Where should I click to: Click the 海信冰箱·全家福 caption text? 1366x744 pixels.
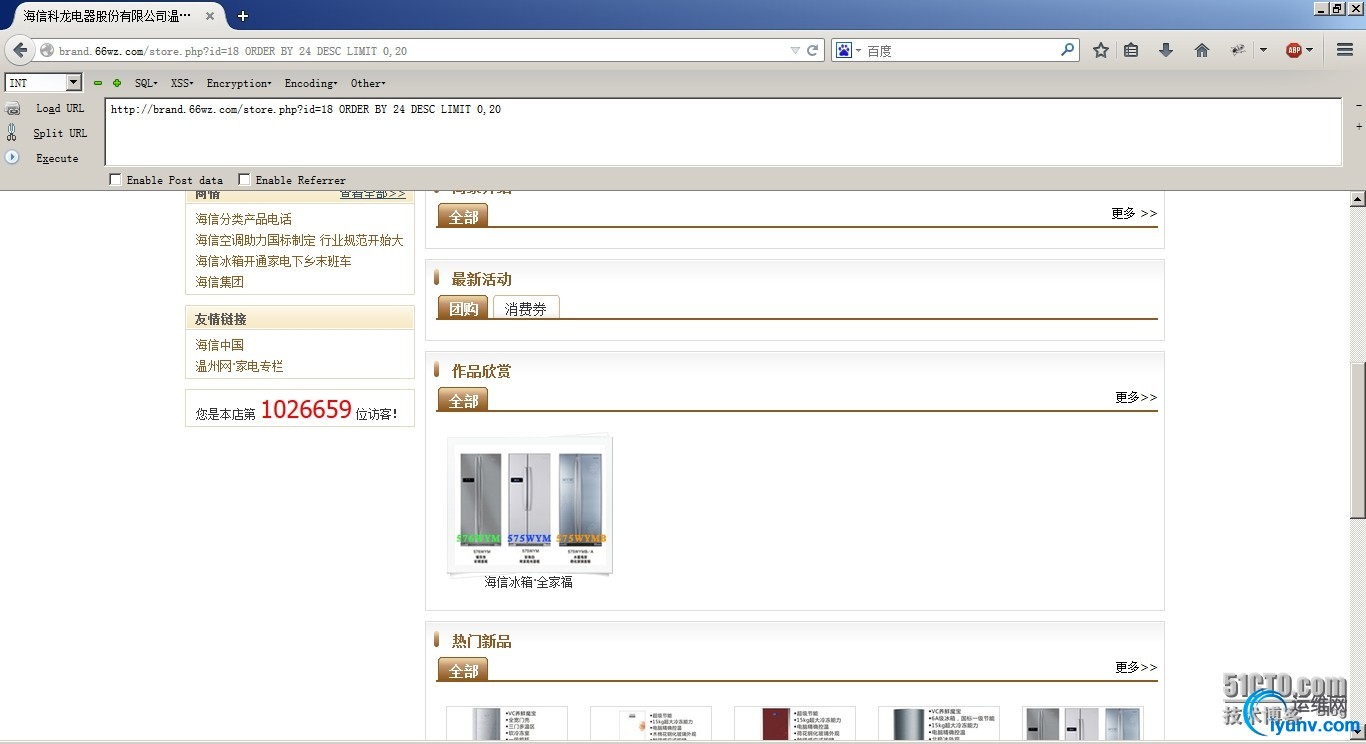529,582
